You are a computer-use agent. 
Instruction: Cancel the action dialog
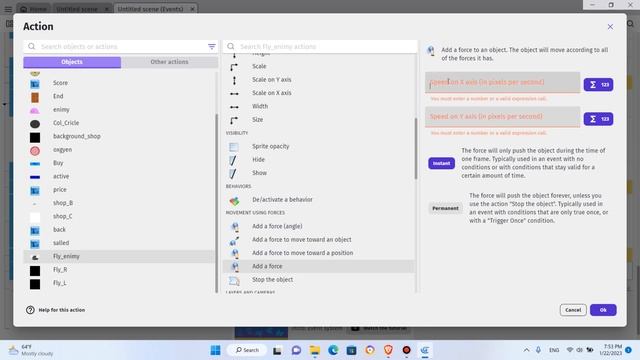point(573,310)
